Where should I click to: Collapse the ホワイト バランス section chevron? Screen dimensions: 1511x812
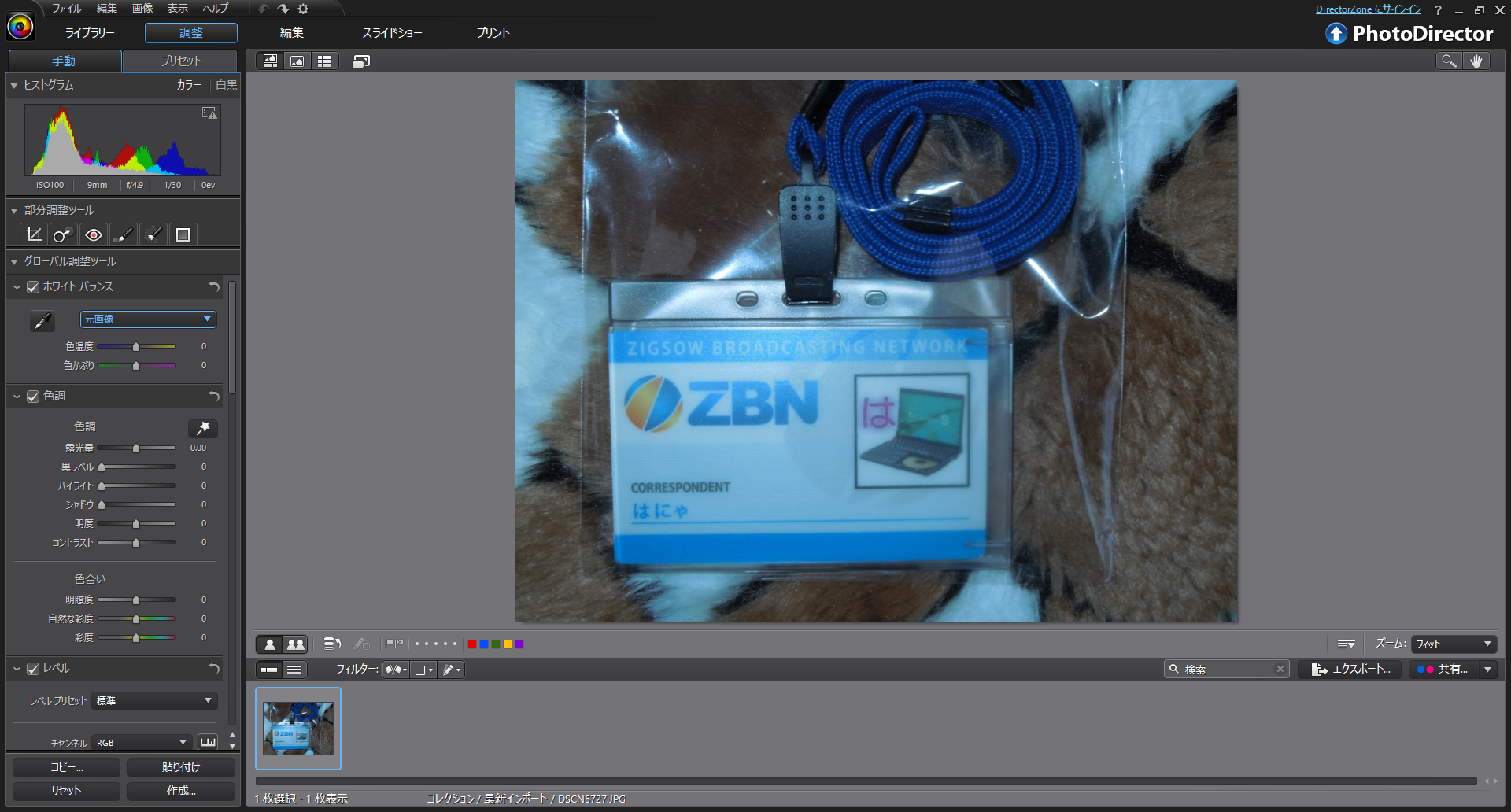click(x=17, y=287)
